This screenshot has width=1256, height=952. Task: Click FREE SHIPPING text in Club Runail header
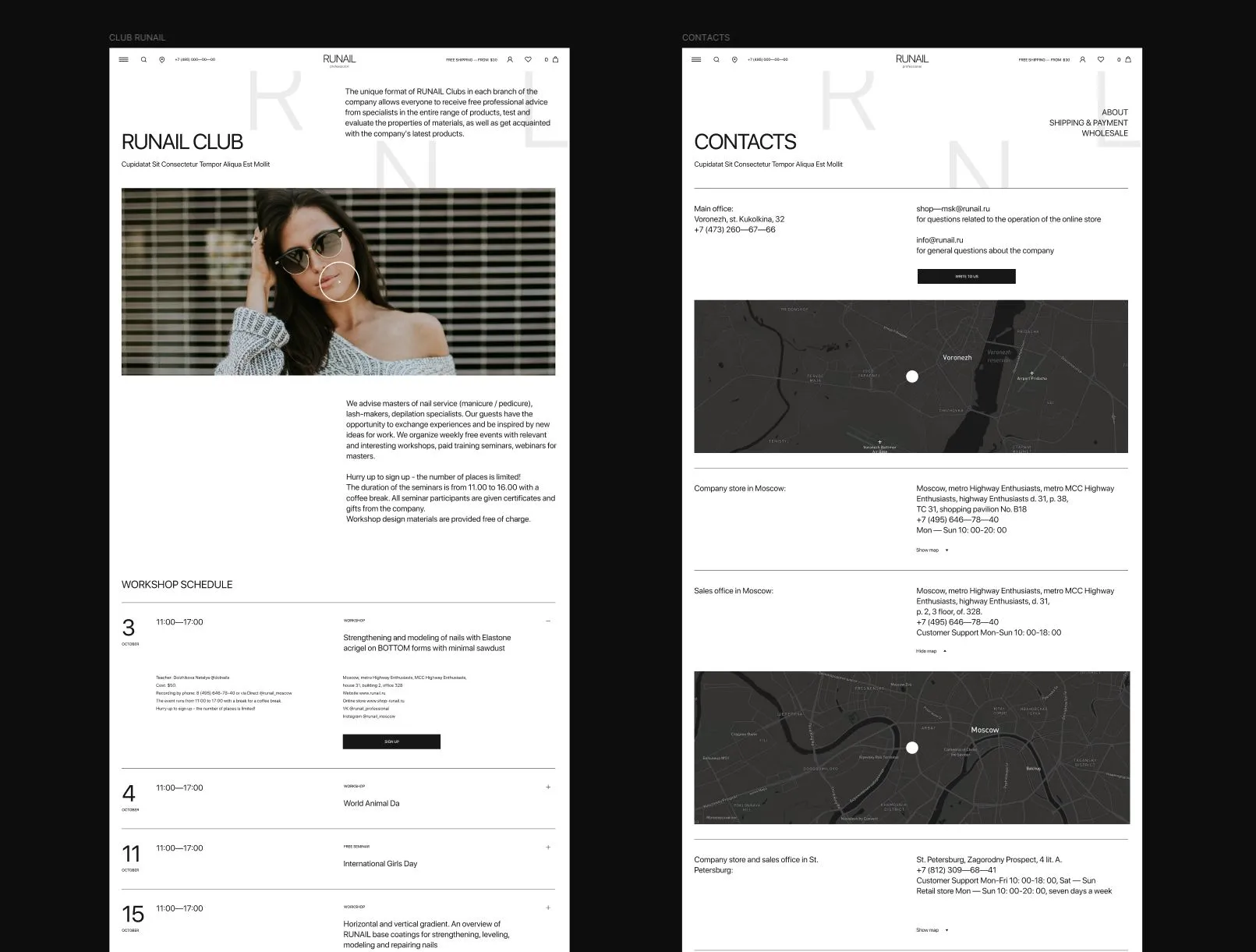(x=472, y=59)
